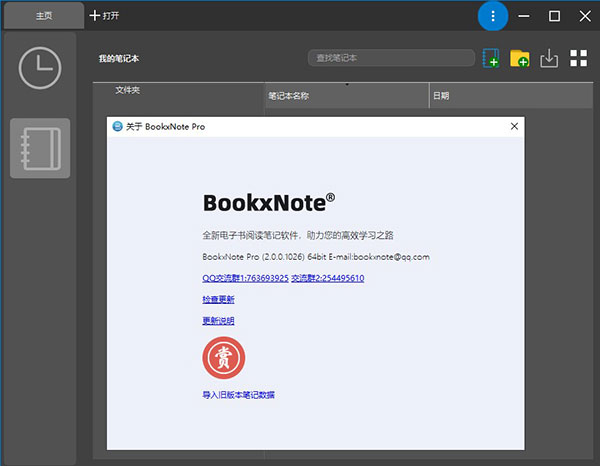Maximize the BookxNote main window
The height and width of the screenshot is (466, 600).
(554, 16)
